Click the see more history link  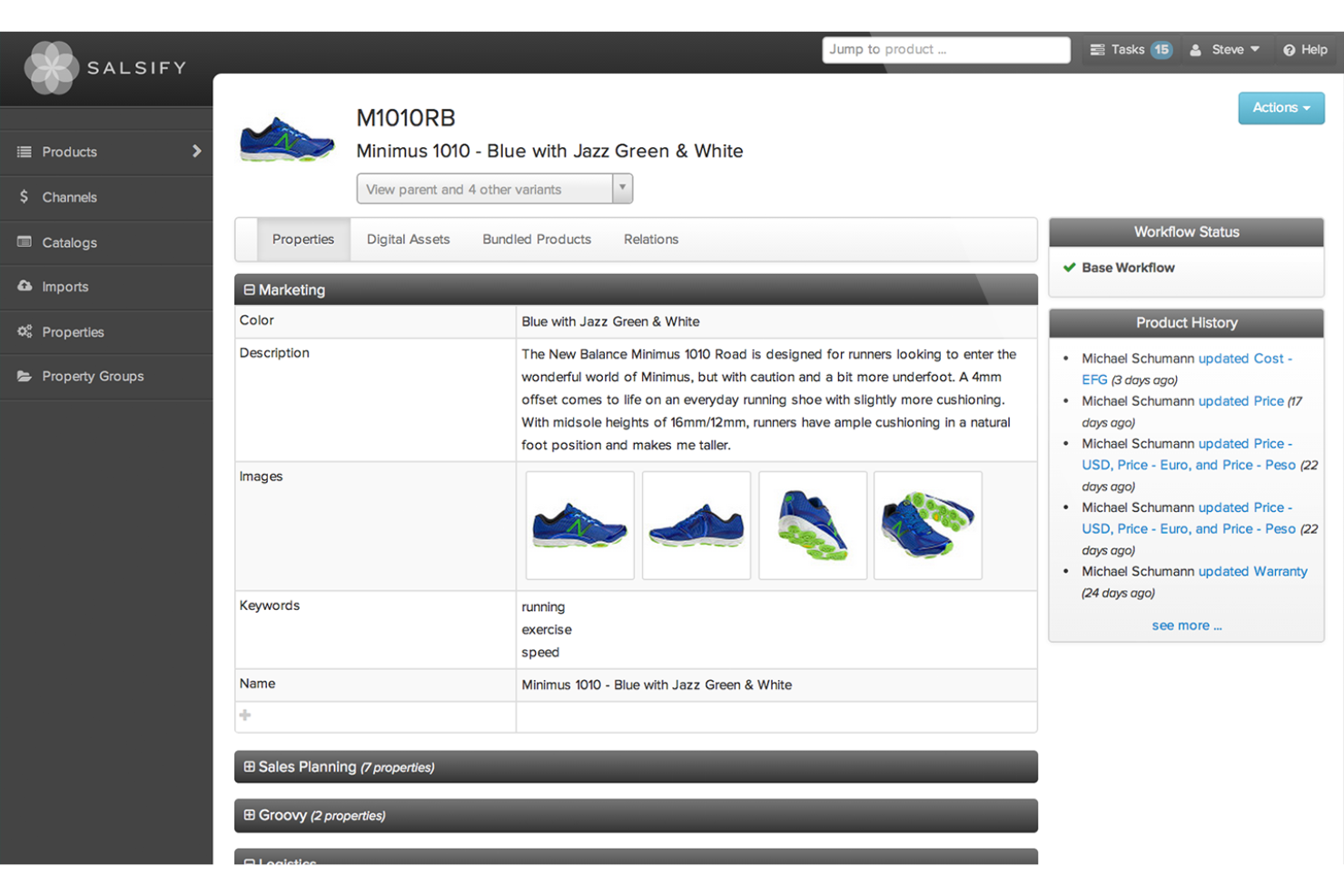[x=1187, y=625]
